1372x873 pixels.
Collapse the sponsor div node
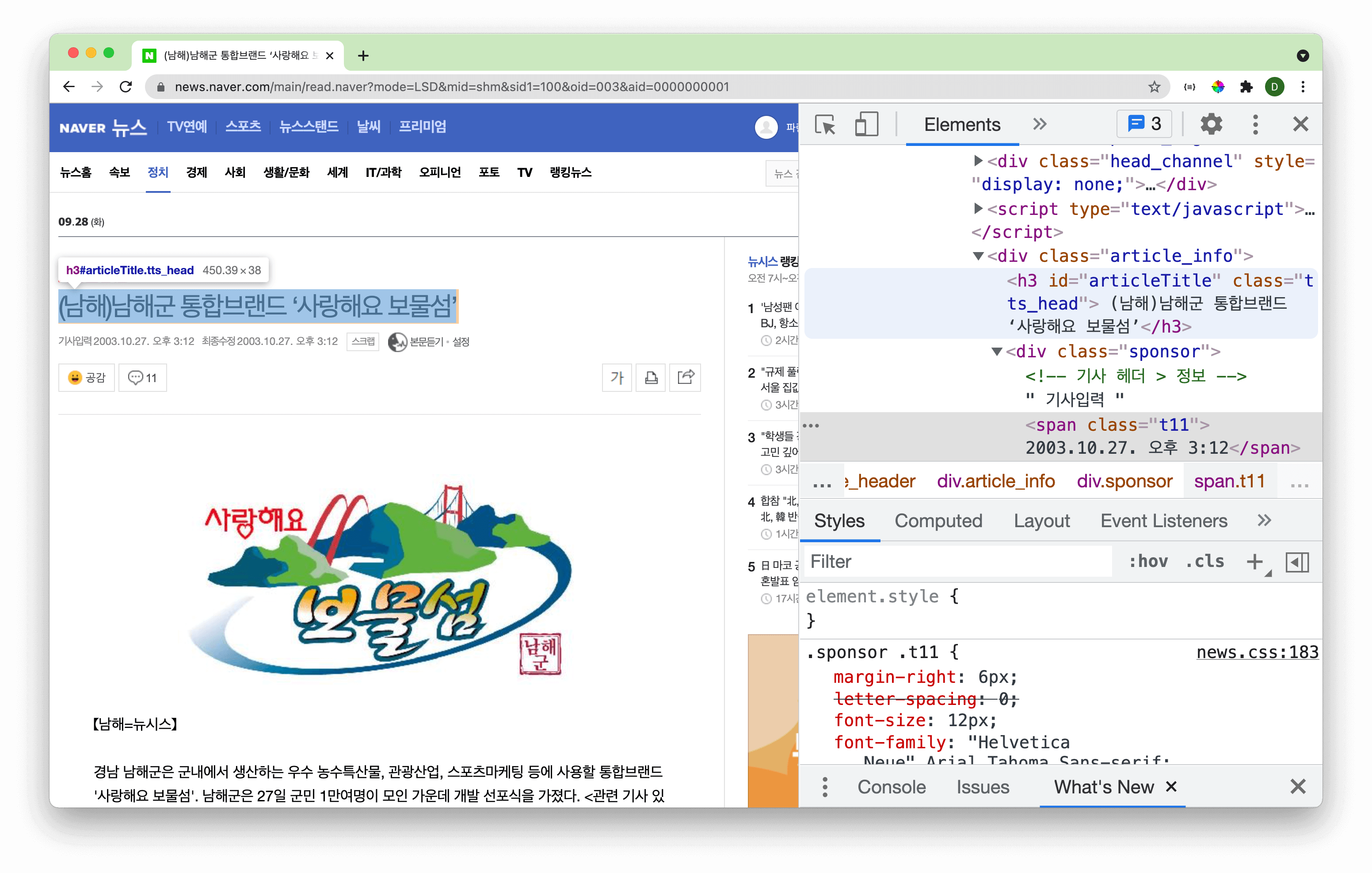click(x=997, y=351)
